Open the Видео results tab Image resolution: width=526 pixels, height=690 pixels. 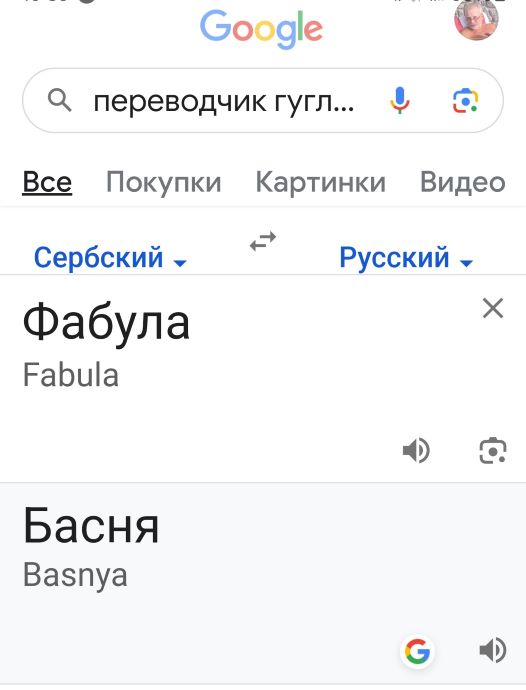(x=463, y=182)
